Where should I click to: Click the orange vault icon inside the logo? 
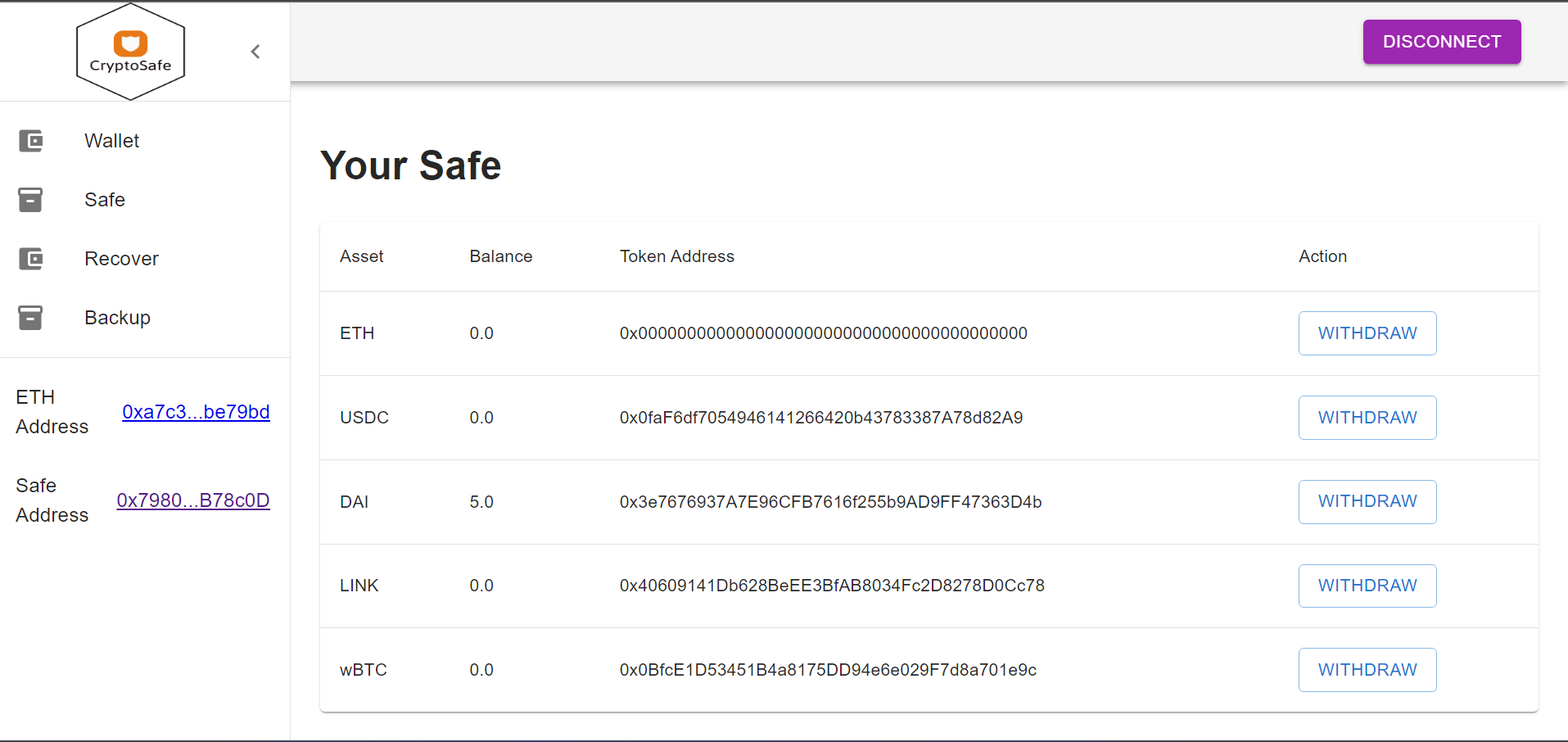pos(130,41)
